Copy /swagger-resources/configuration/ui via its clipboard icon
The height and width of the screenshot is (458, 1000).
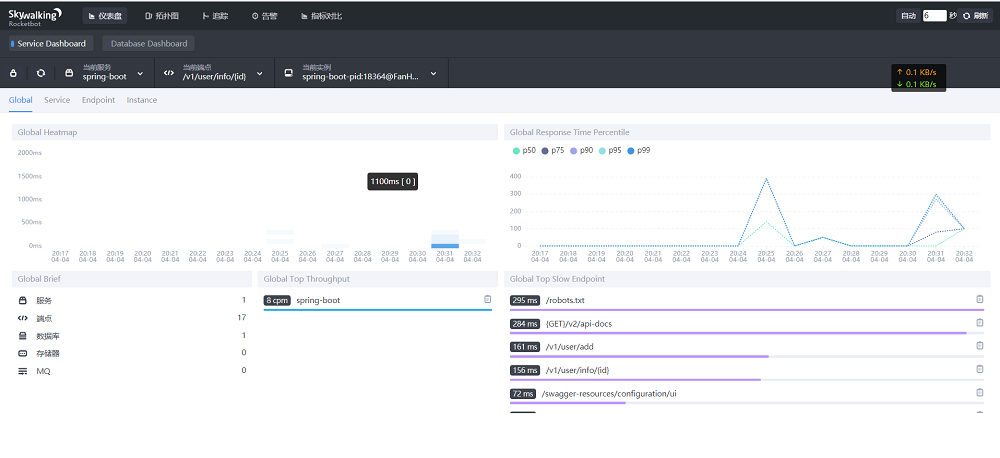(980, 393)
